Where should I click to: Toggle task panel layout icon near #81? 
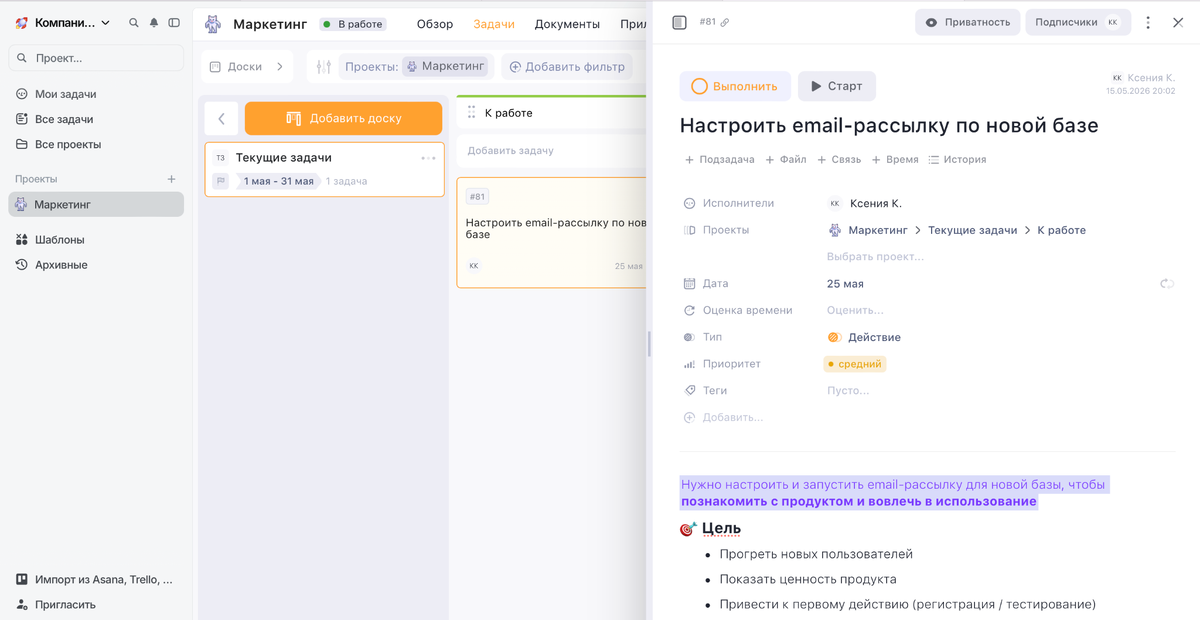pyautogui.click(x=679, y=22)
